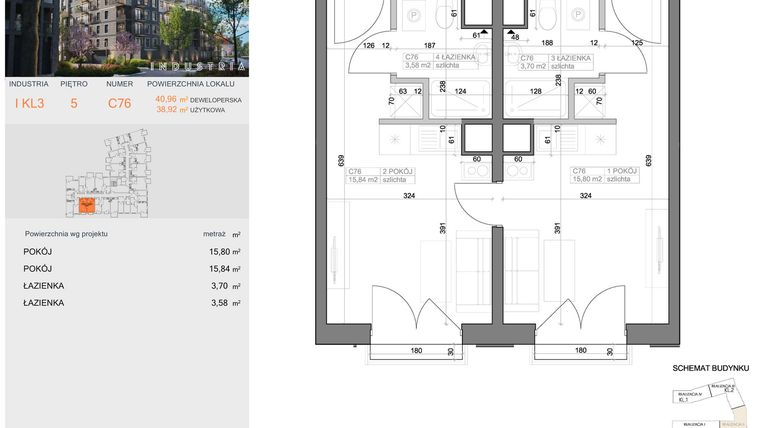Click the orange highlighted unit on site map
Viewport: 760px width, 428px height.
pos(87,207)
